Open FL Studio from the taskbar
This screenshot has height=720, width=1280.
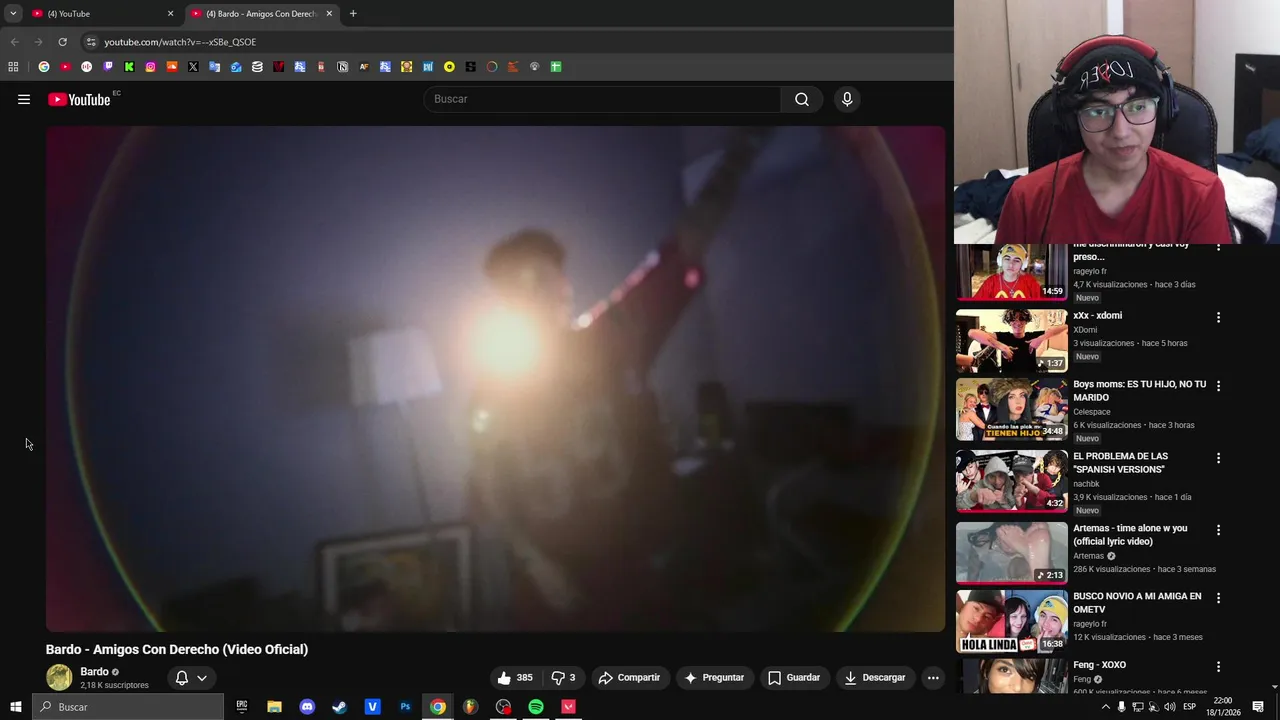470,707
